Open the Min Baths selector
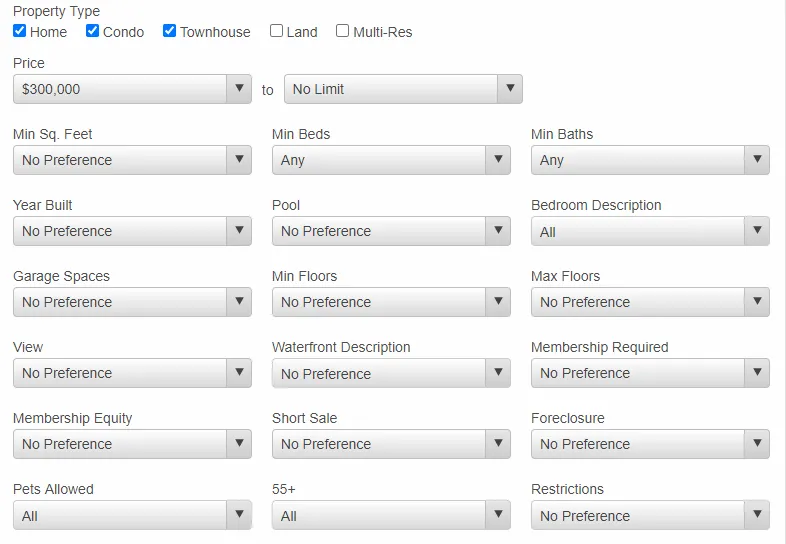 click(x=650, y=160)
